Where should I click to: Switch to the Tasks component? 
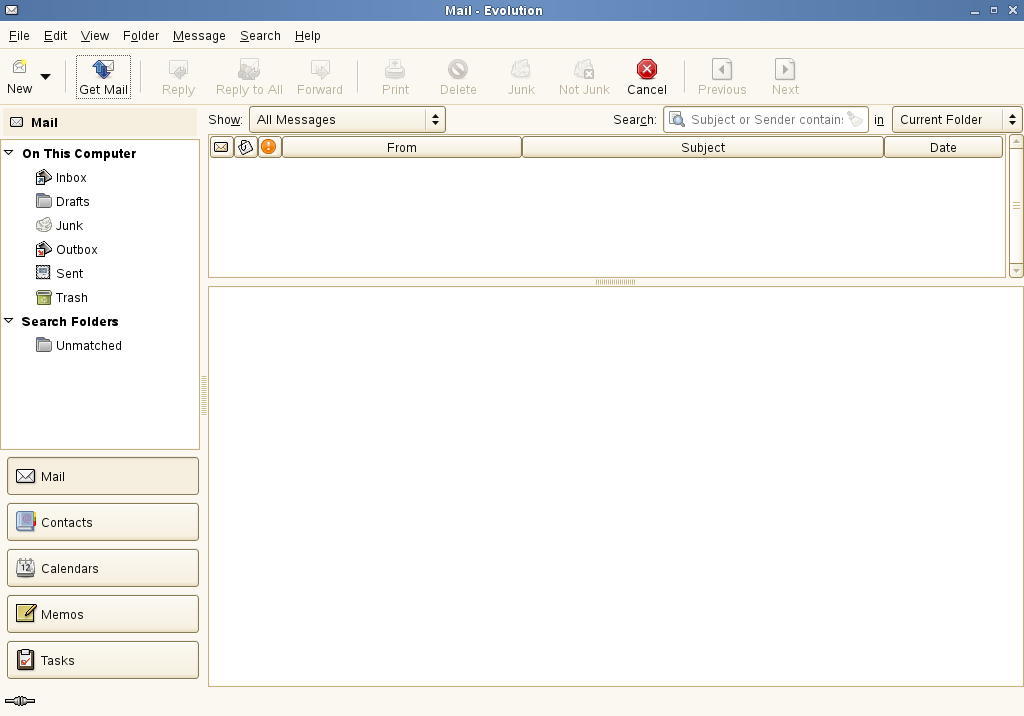pos(103,660)
